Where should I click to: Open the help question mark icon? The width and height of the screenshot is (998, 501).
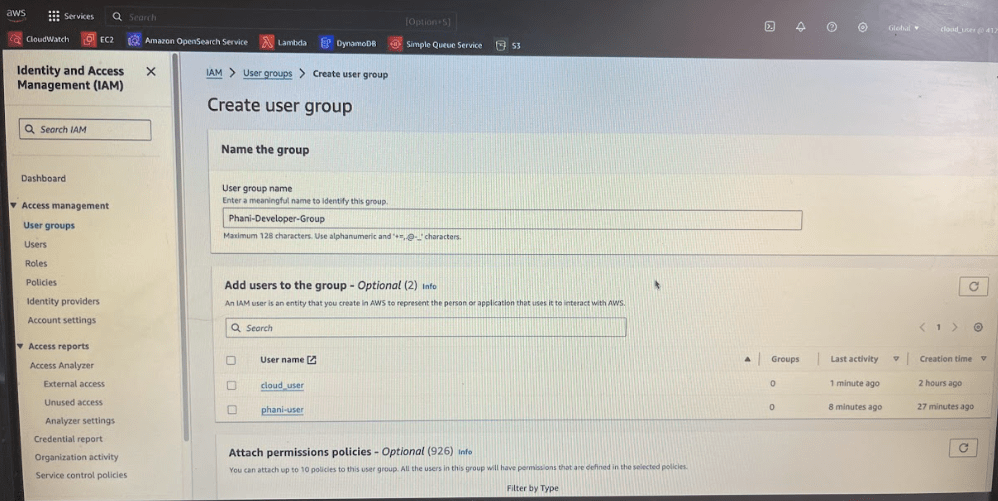click(x=832, y=27)
